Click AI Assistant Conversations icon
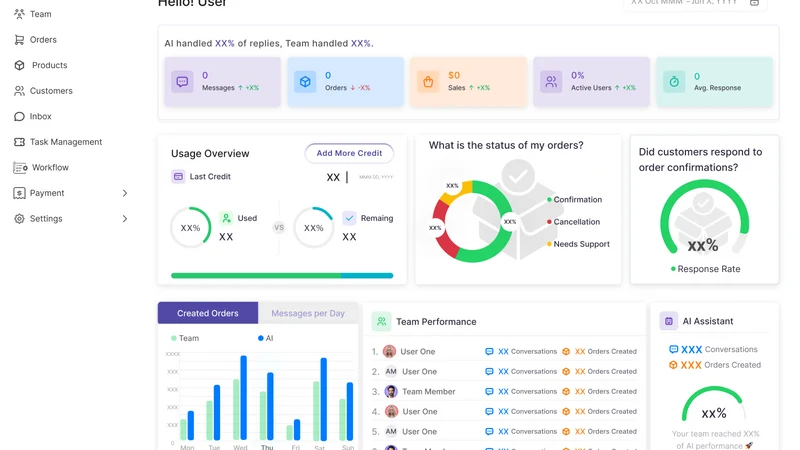 tap(673, 349)
